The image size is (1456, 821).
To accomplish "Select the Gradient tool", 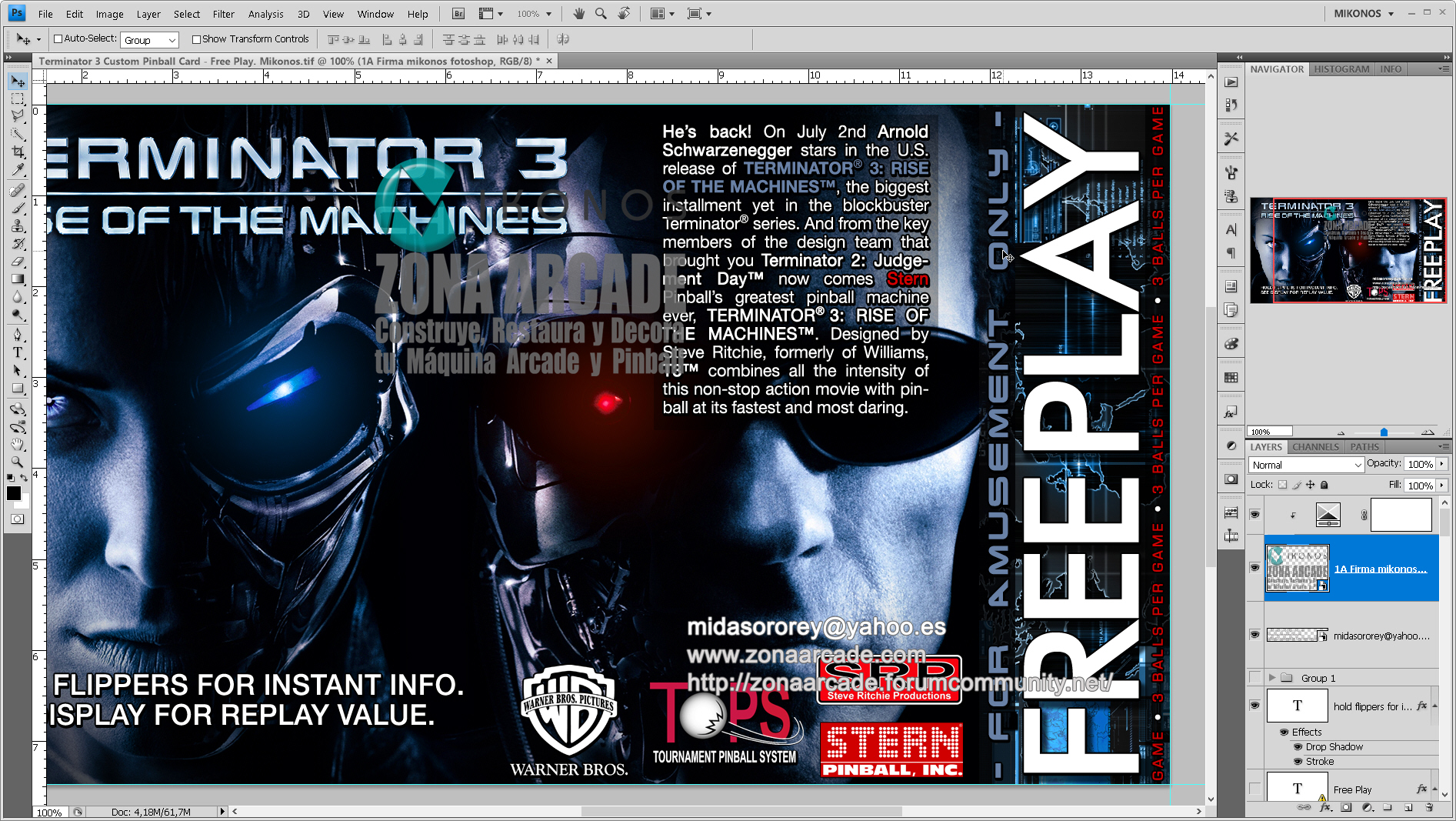I will click(x=18, y=279).
